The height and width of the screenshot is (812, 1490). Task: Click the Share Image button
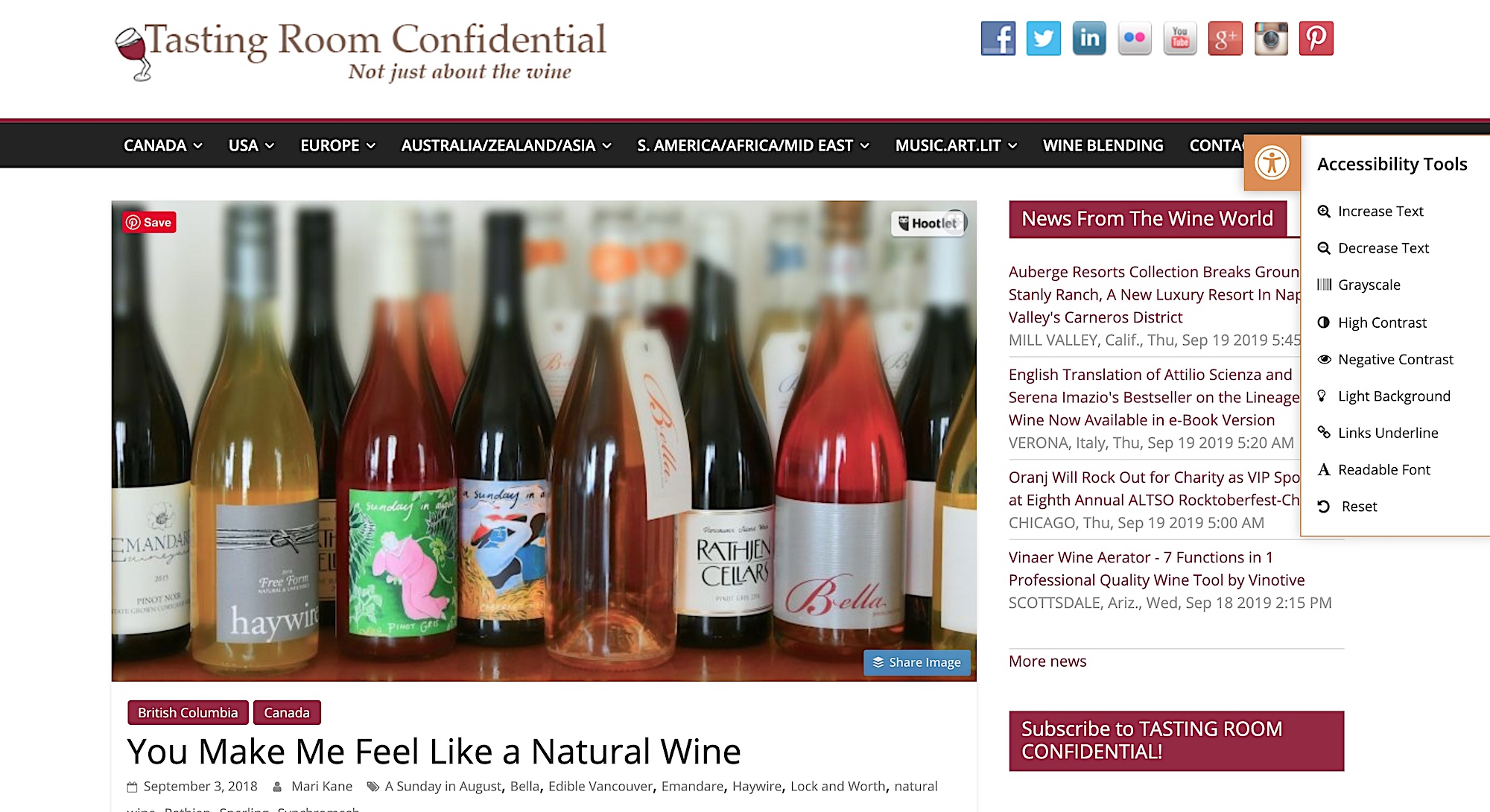tap(916, 662)
